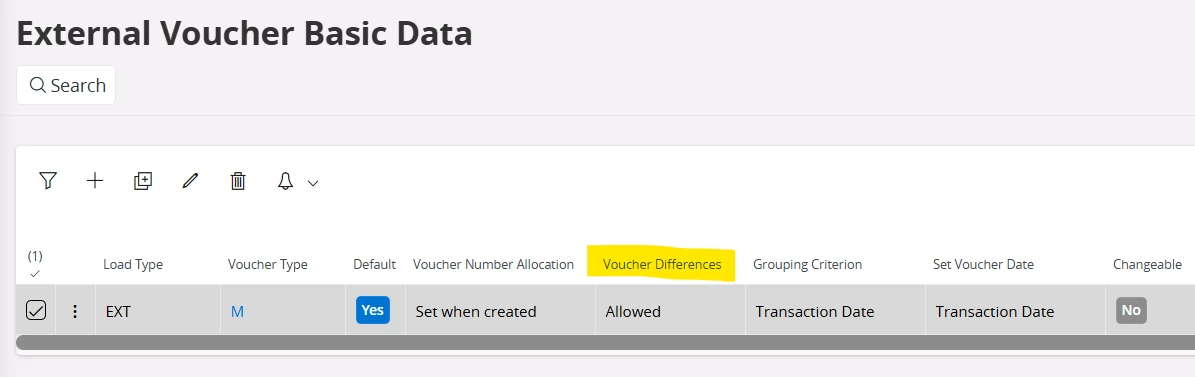Open voucher type M link
Image resolution: width=1195 pixels, height=377 pixels.
237,312
